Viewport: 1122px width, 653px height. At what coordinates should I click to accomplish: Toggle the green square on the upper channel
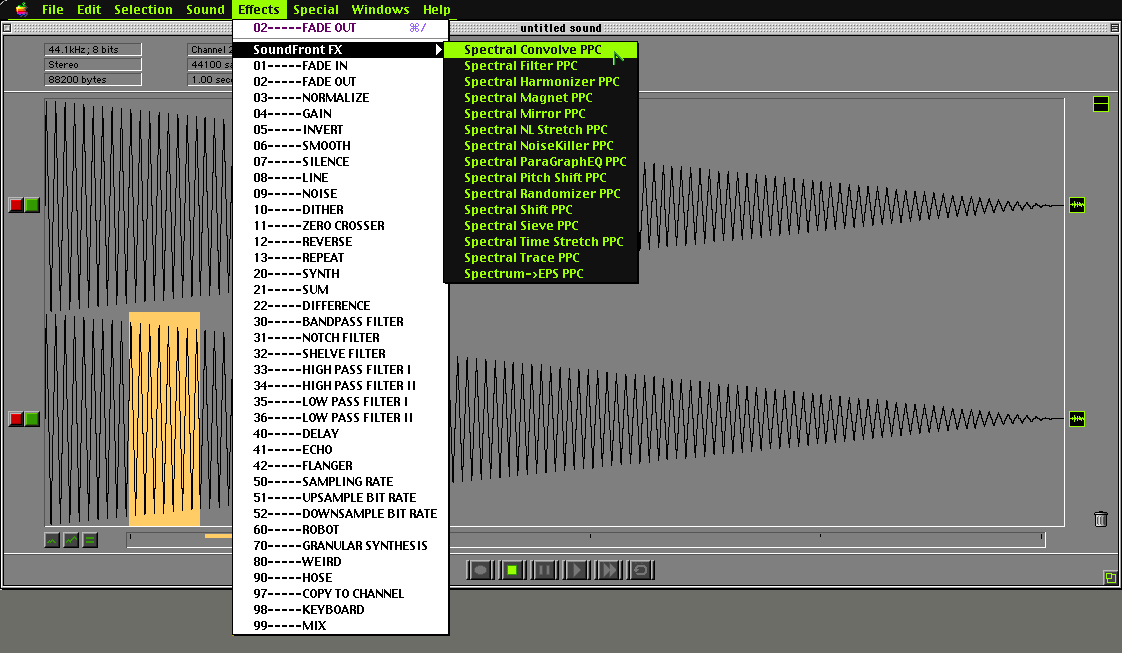click(31, 205)
